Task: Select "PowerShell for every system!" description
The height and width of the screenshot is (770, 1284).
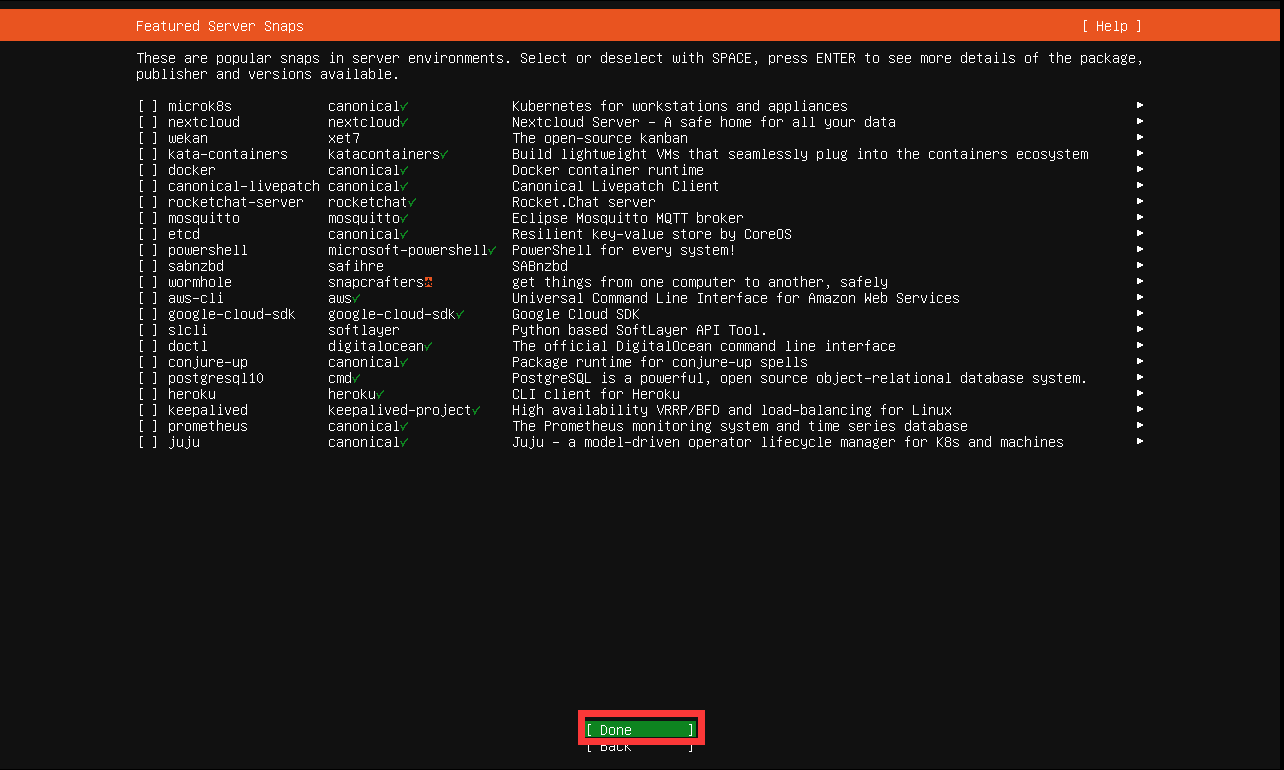Action: click(x=624, y=250)
